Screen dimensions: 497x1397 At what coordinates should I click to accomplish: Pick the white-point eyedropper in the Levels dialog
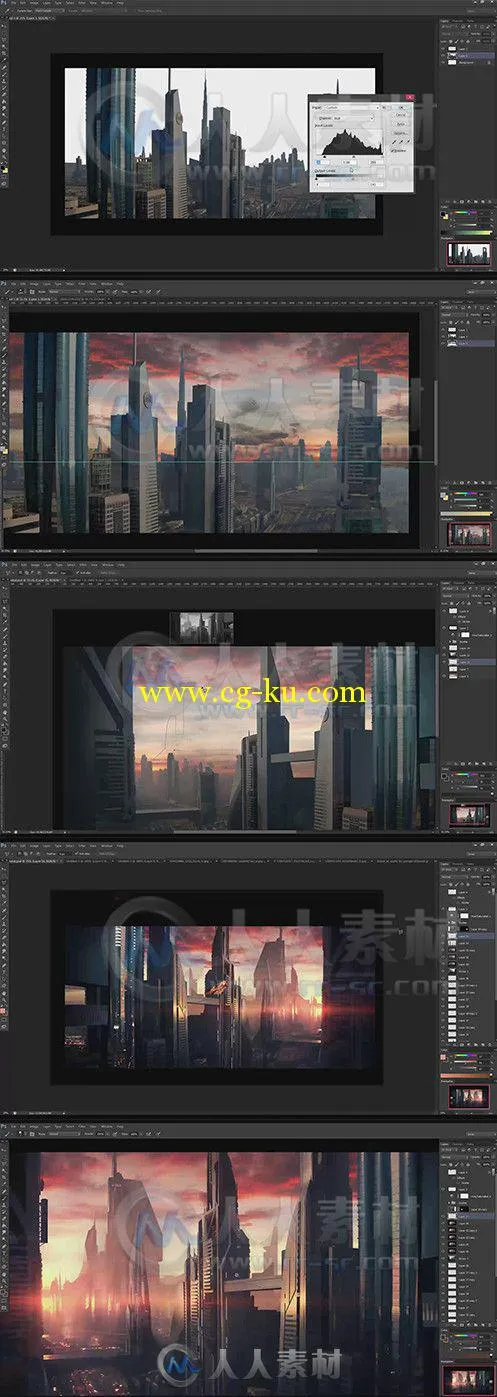(408, 141)
